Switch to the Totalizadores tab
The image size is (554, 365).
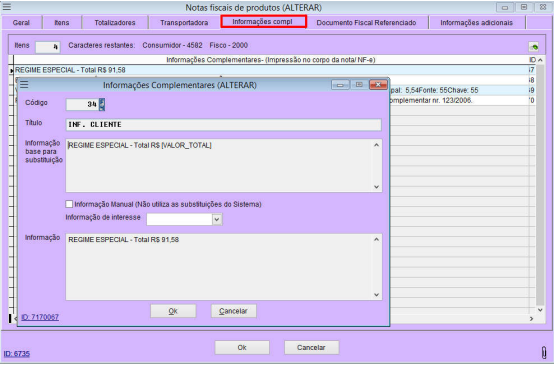pyautogui.click(x=115, y=23)
